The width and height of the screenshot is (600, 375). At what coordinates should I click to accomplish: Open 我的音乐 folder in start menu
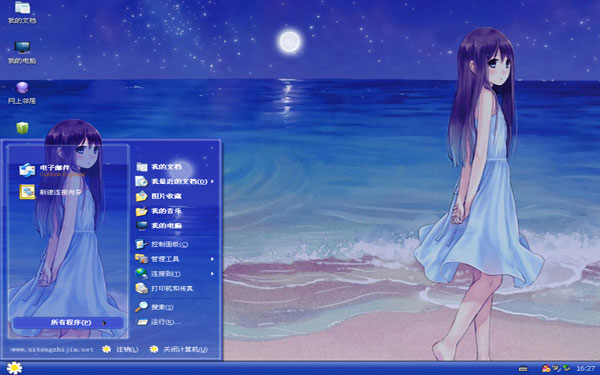(159, 211)
